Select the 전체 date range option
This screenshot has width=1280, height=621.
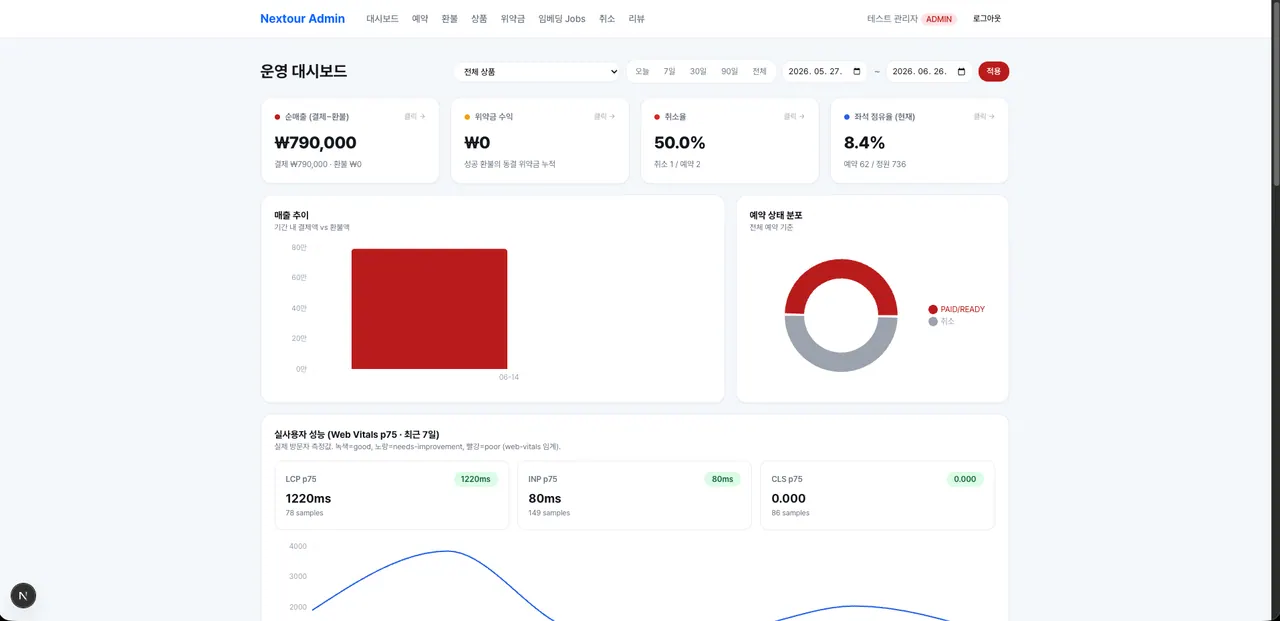pyautogui.click(x=760, y=72)
